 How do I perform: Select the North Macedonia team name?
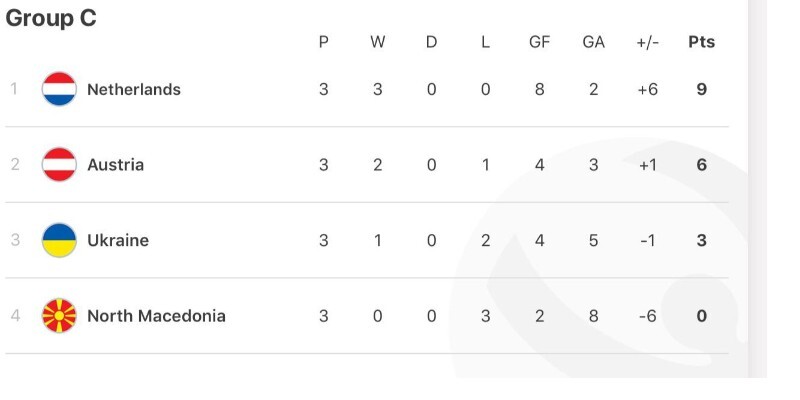tap(156, 316)
